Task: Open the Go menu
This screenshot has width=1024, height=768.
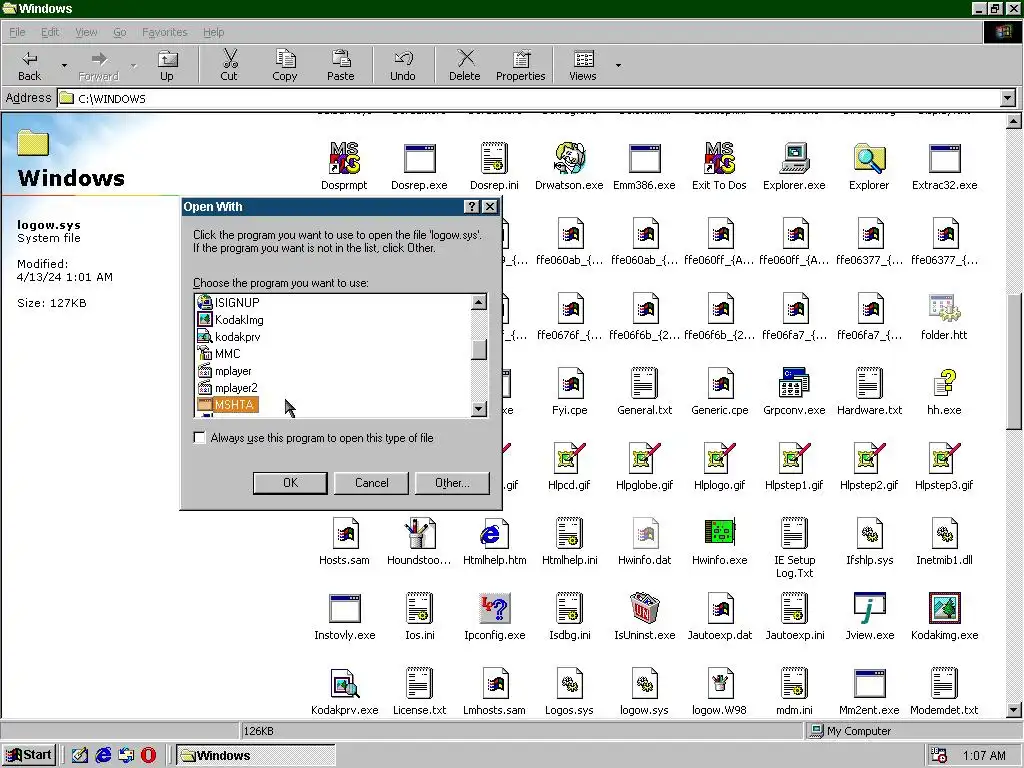Action: point(120,32)
